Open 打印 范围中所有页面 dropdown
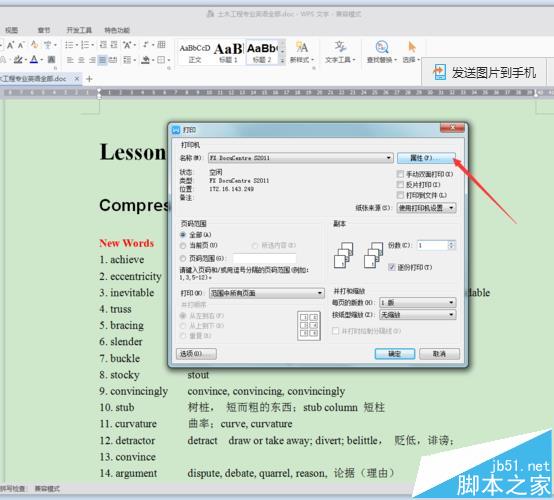The height and width of the screenshot is (500, 554). 267,293
